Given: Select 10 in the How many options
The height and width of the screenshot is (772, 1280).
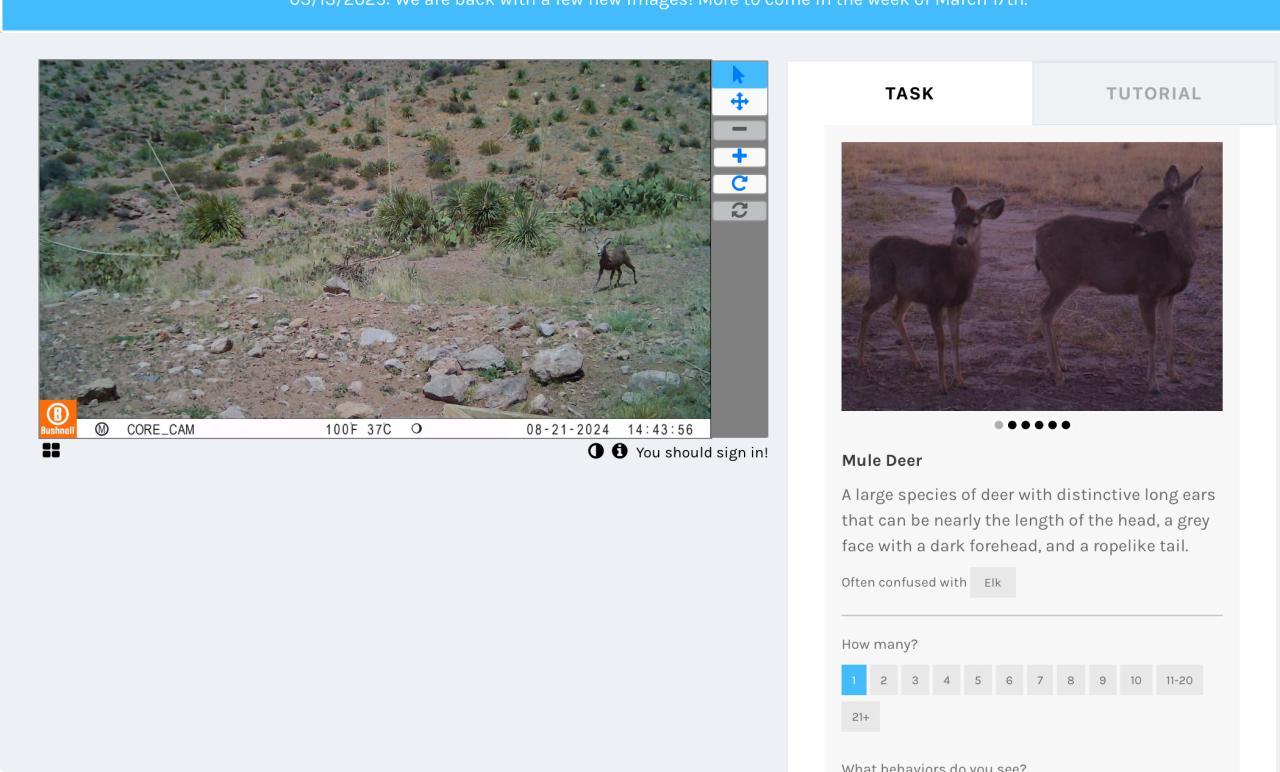Looking at the screenshot, I should pyautogui.click(x=1136, y=680).
